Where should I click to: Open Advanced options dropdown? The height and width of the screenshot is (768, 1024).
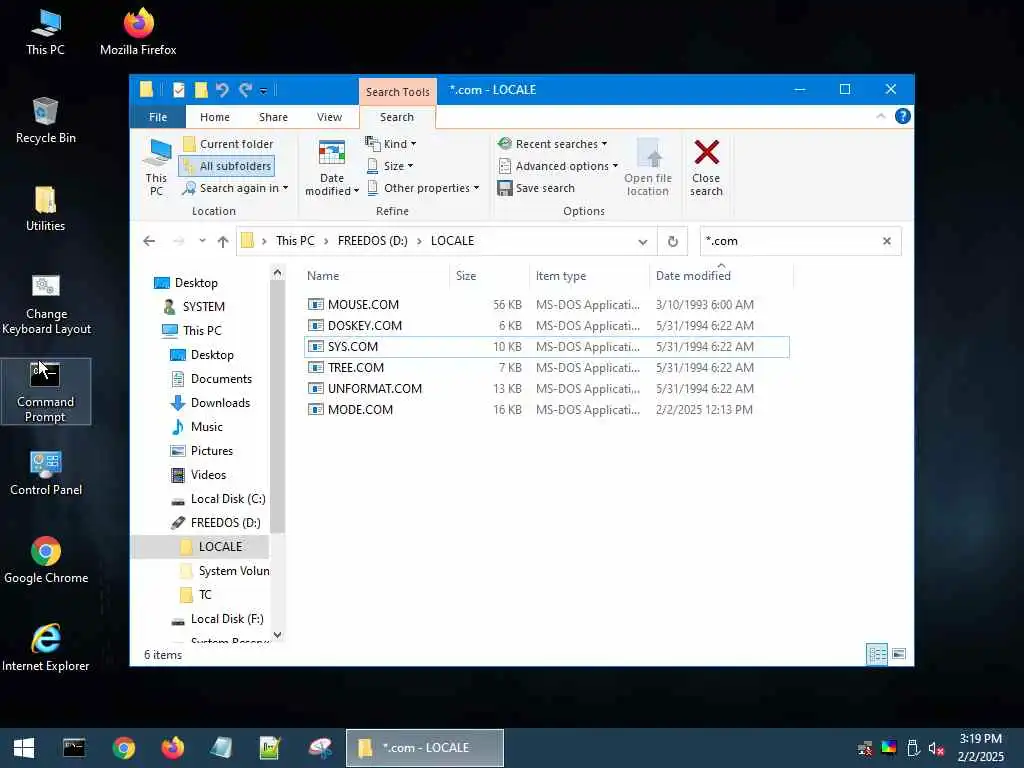(558, 166)
